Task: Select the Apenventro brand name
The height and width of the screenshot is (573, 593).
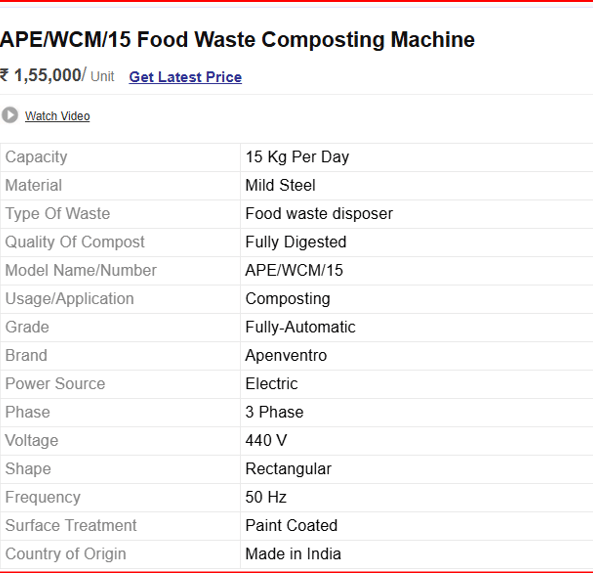Action: click(286, 356)
